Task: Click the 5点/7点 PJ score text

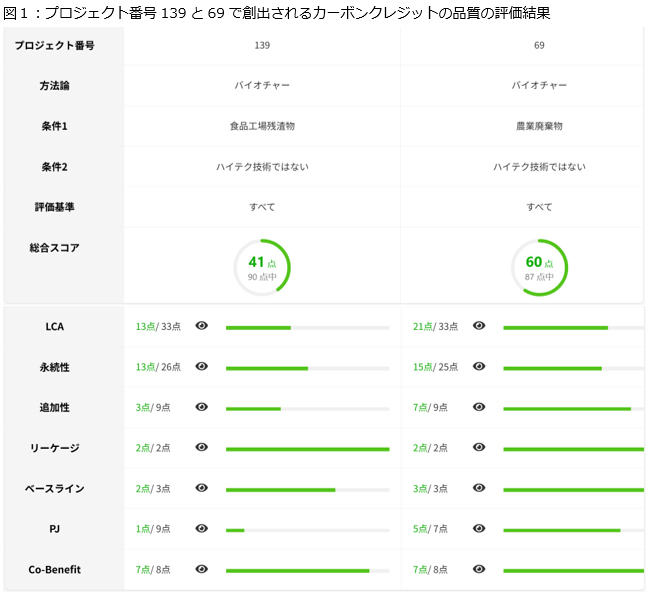Action: (432, 529)
